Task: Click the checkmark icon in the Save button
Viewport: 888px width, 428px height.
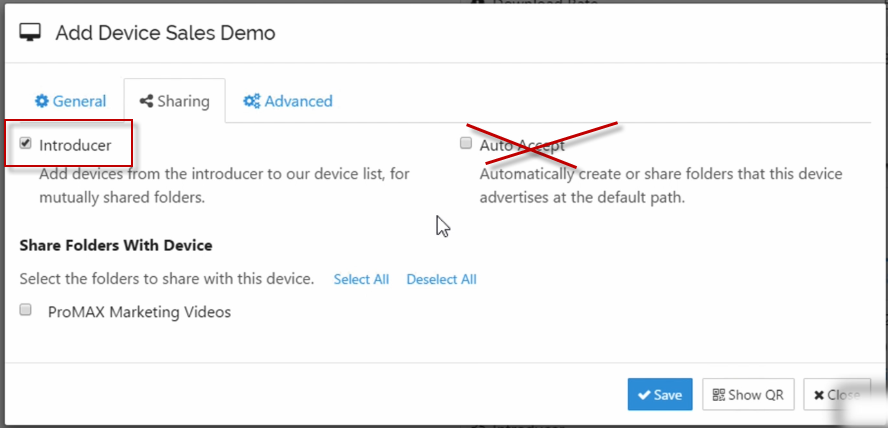Action: (644, 395)
